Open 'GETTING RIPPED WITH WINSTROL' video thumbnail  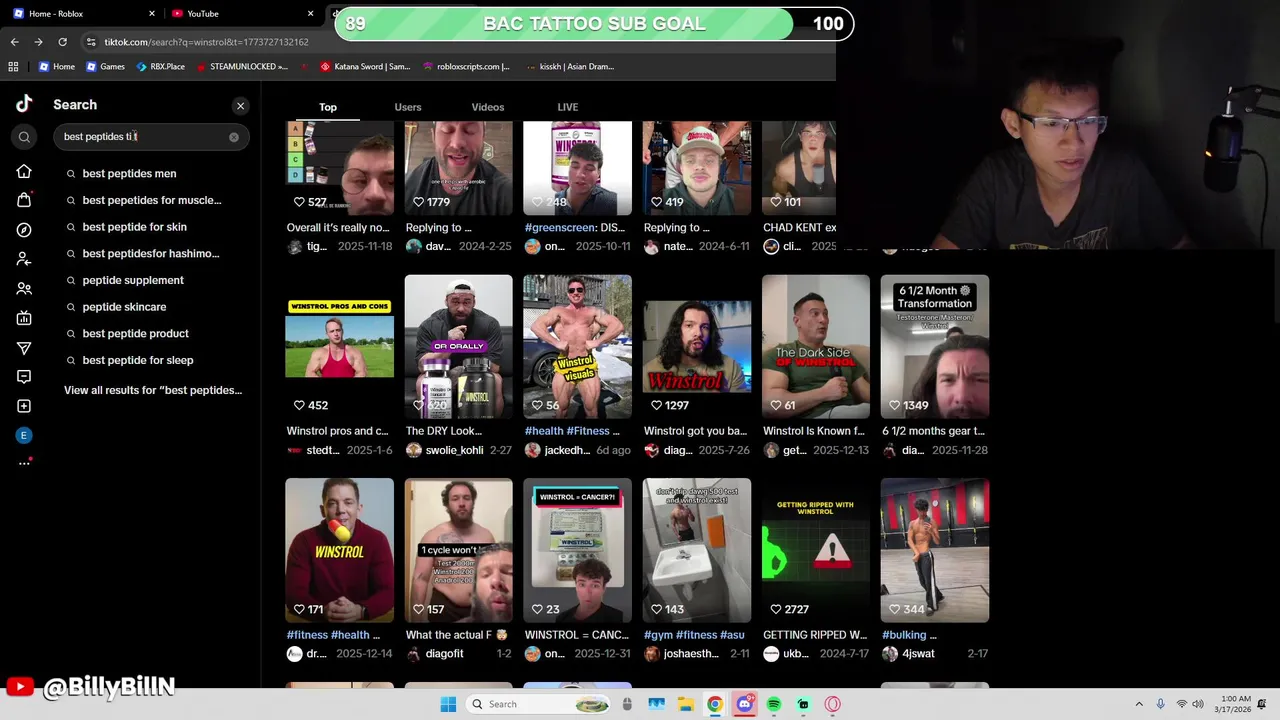[816, 550]
